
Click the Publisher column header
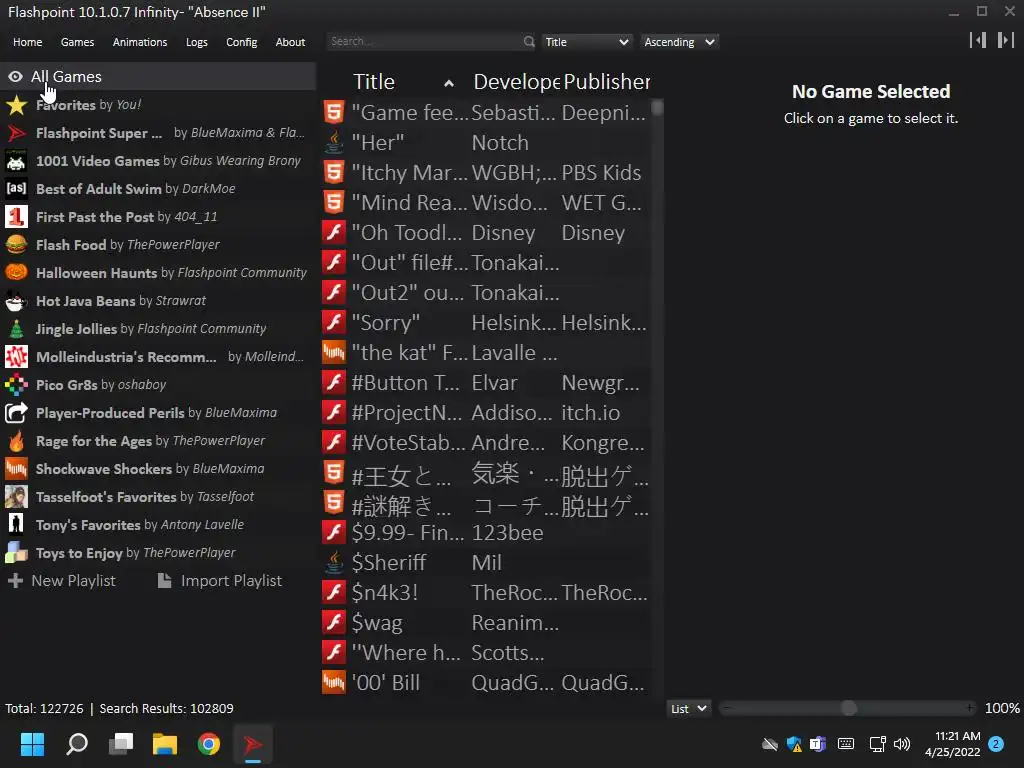[606, 82]
